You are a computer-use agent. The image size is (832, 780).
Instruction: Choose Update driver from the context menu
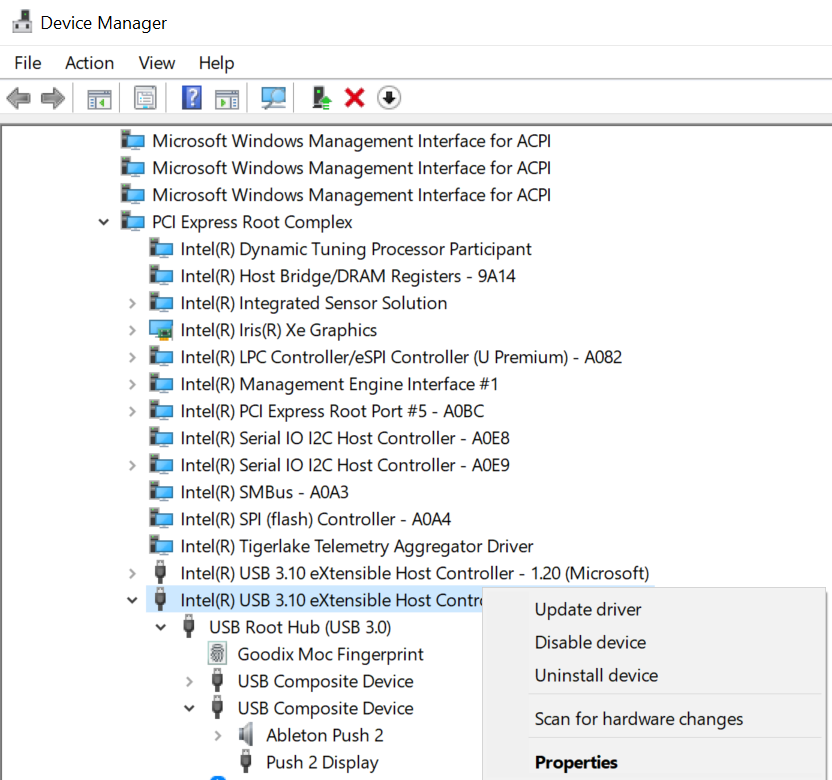click(x=588, y=610)
